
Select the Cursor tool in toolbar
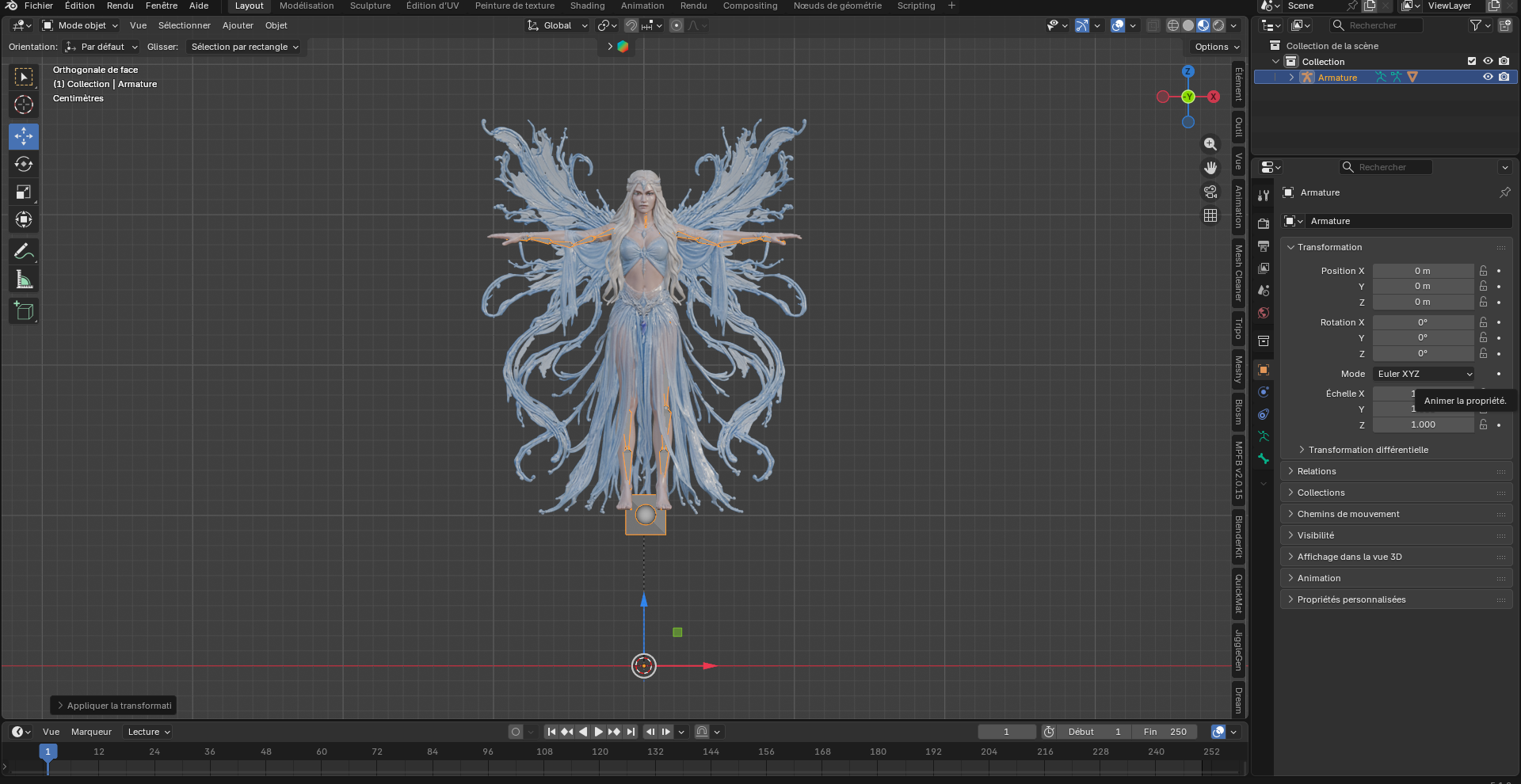pos(24,105)
